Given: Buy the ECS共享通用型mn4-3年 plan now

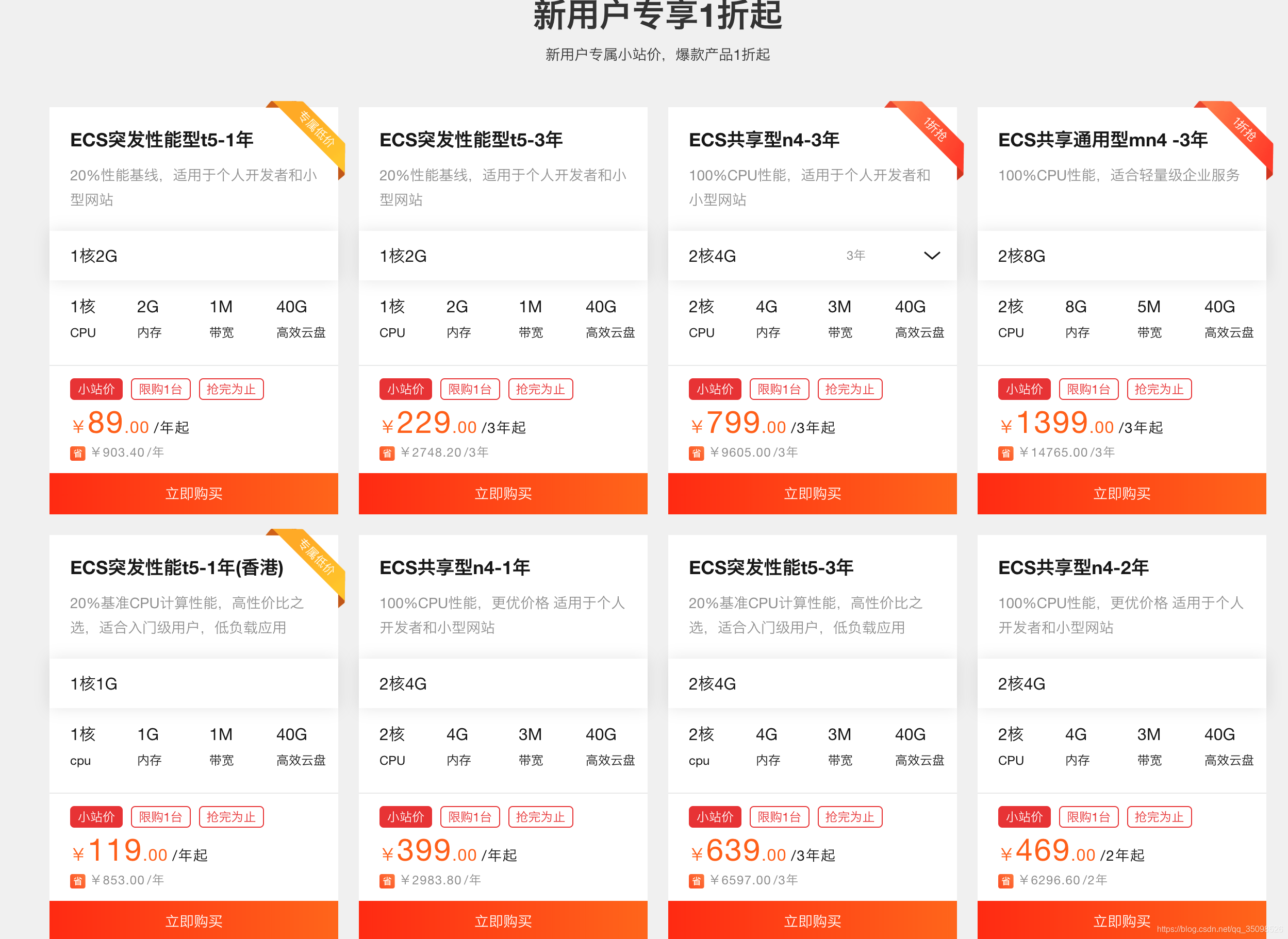Looking at the screenshot, I should (x=1121, y=493).
